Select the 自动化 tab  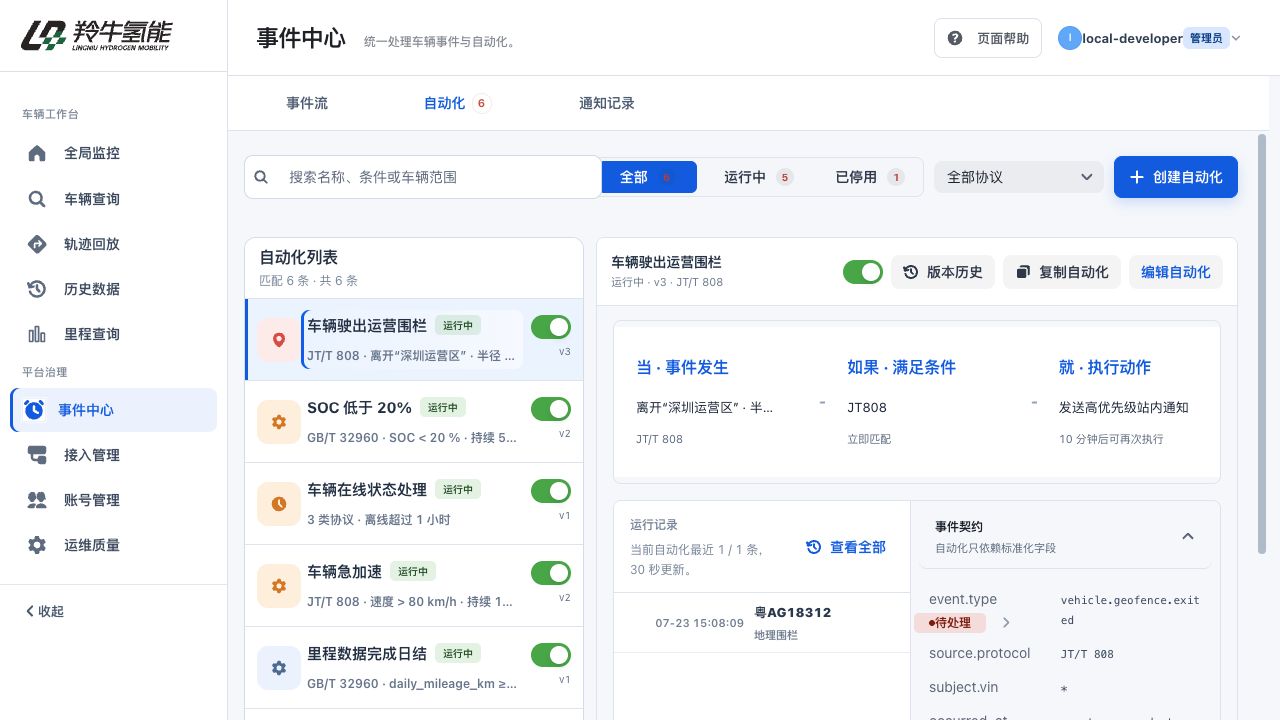tap(457, 103)
